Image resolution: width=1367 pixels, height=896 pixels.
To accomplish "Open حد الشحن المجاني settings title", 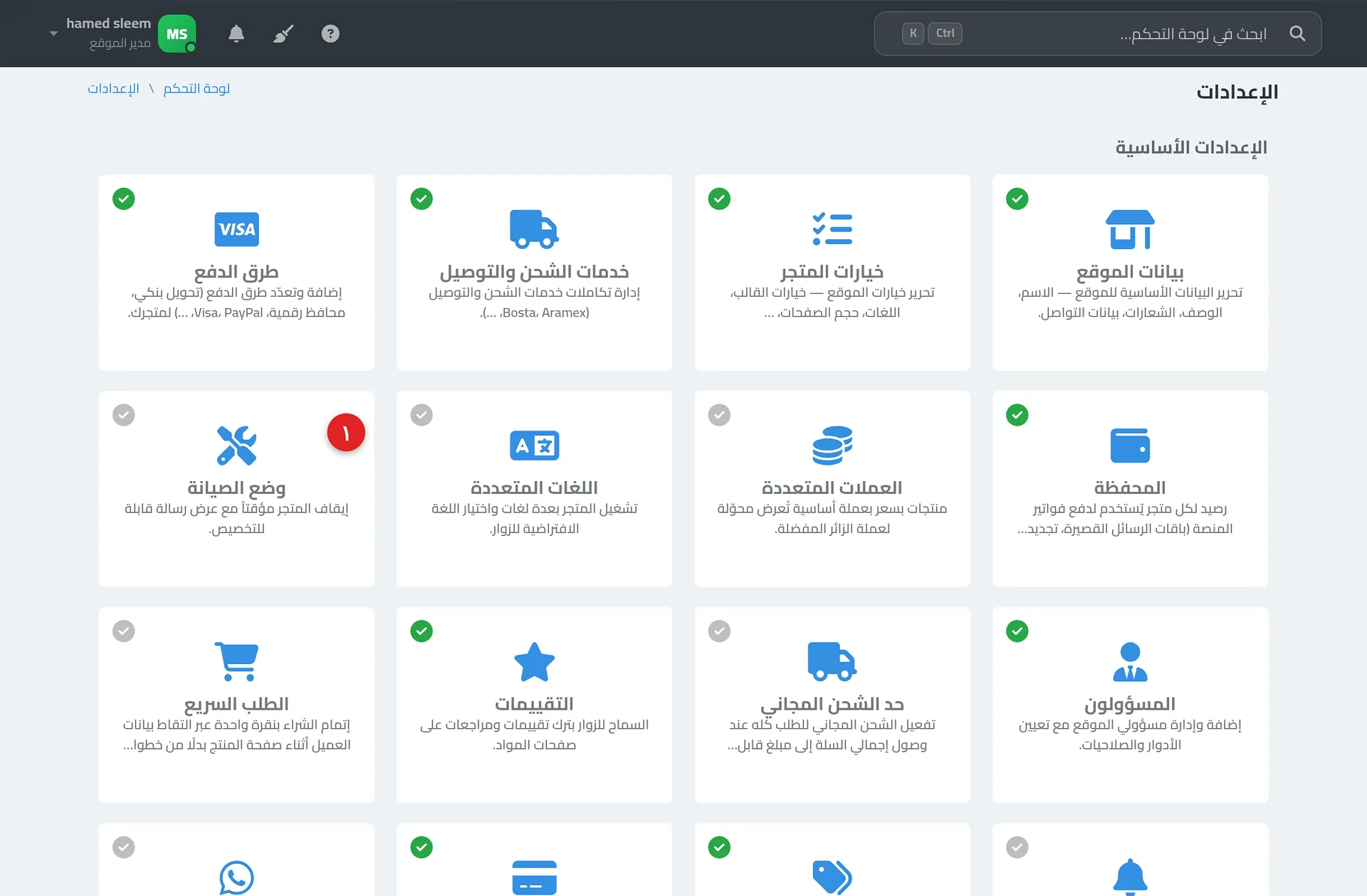I will [832, 705].
